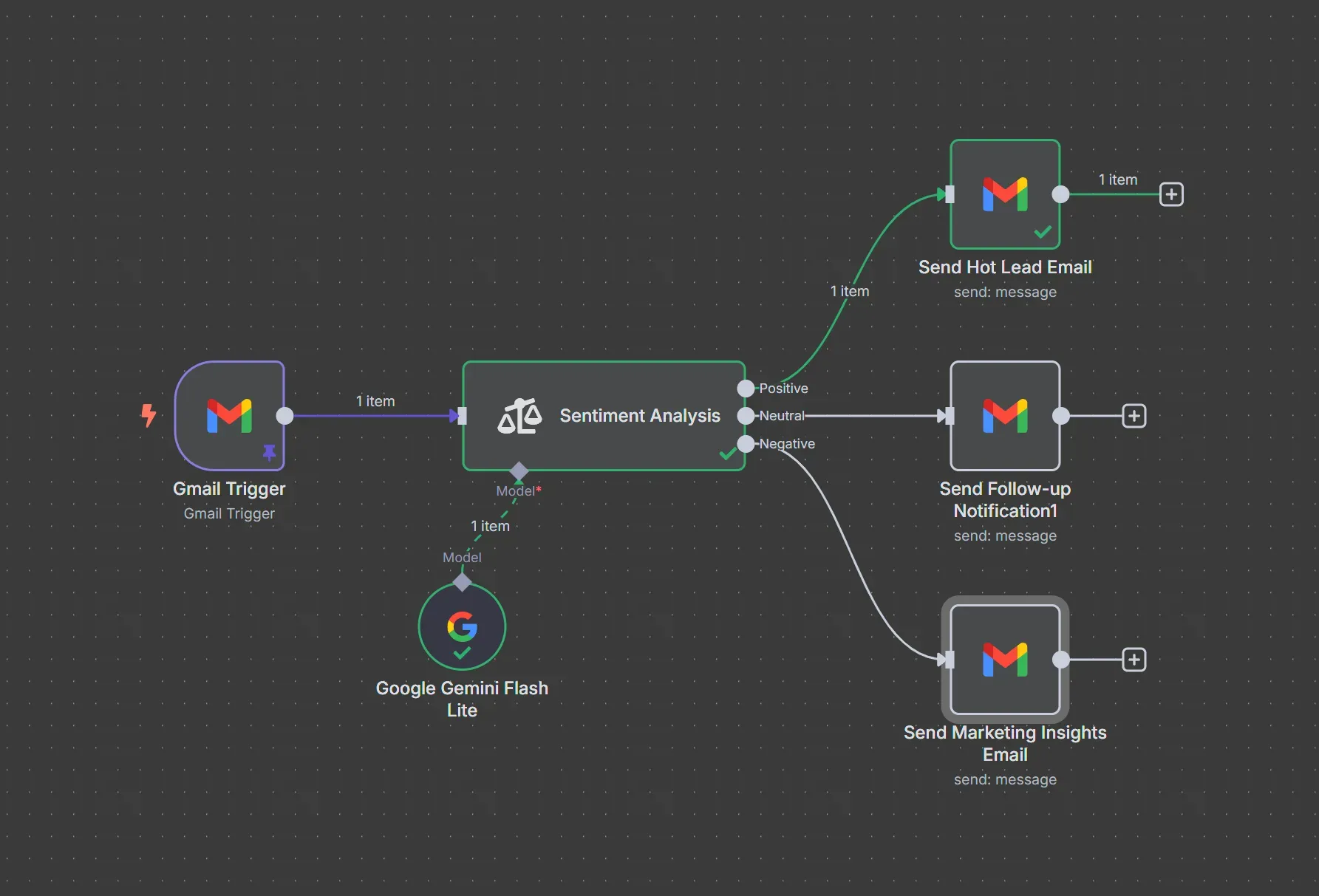Viewport: 1319px width, 896px height.
Task: Click the Positive output port on Sentiment Analysis
Action: (746, 388)
